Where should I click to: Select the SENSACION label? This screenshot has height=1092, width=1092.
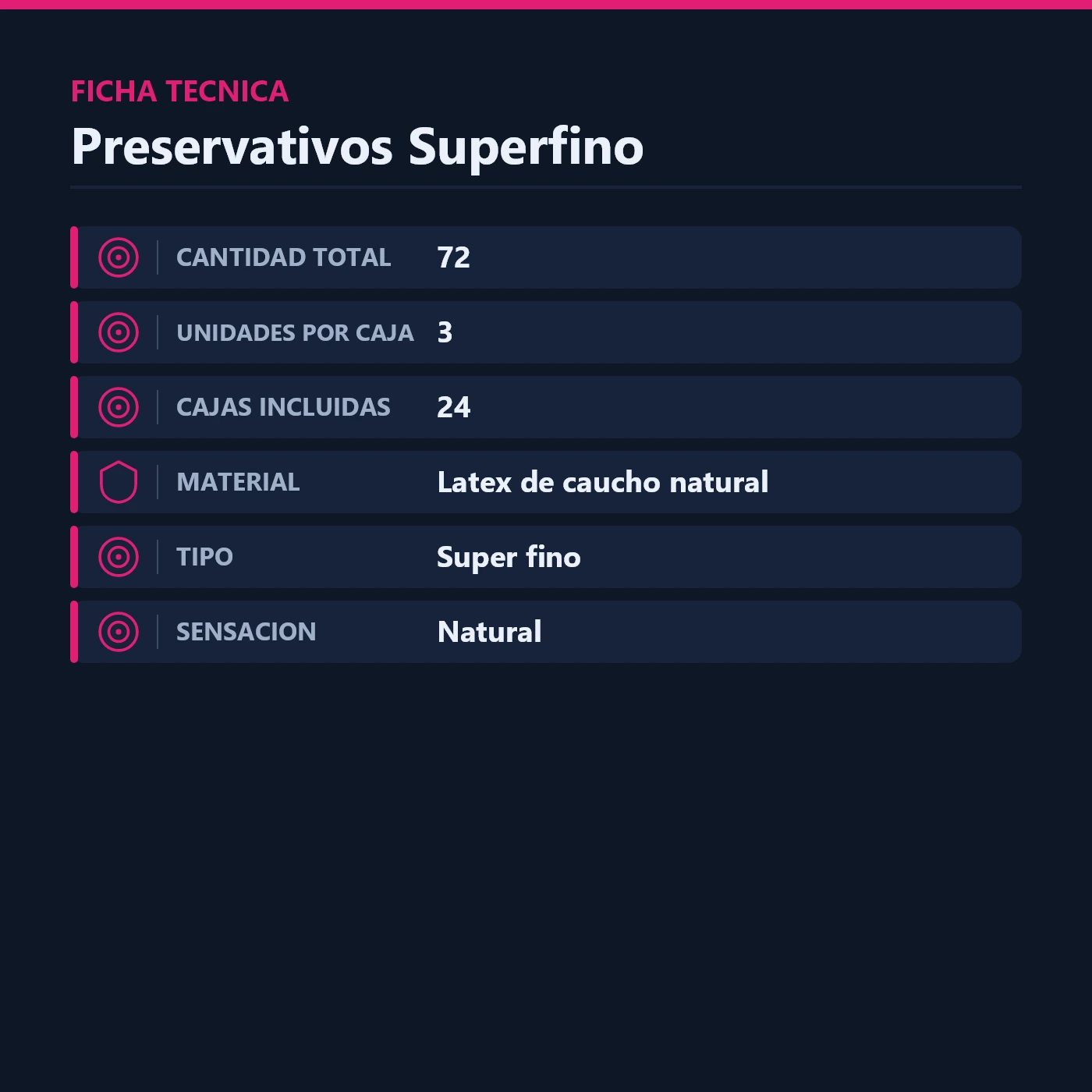[x=246, y=632]
